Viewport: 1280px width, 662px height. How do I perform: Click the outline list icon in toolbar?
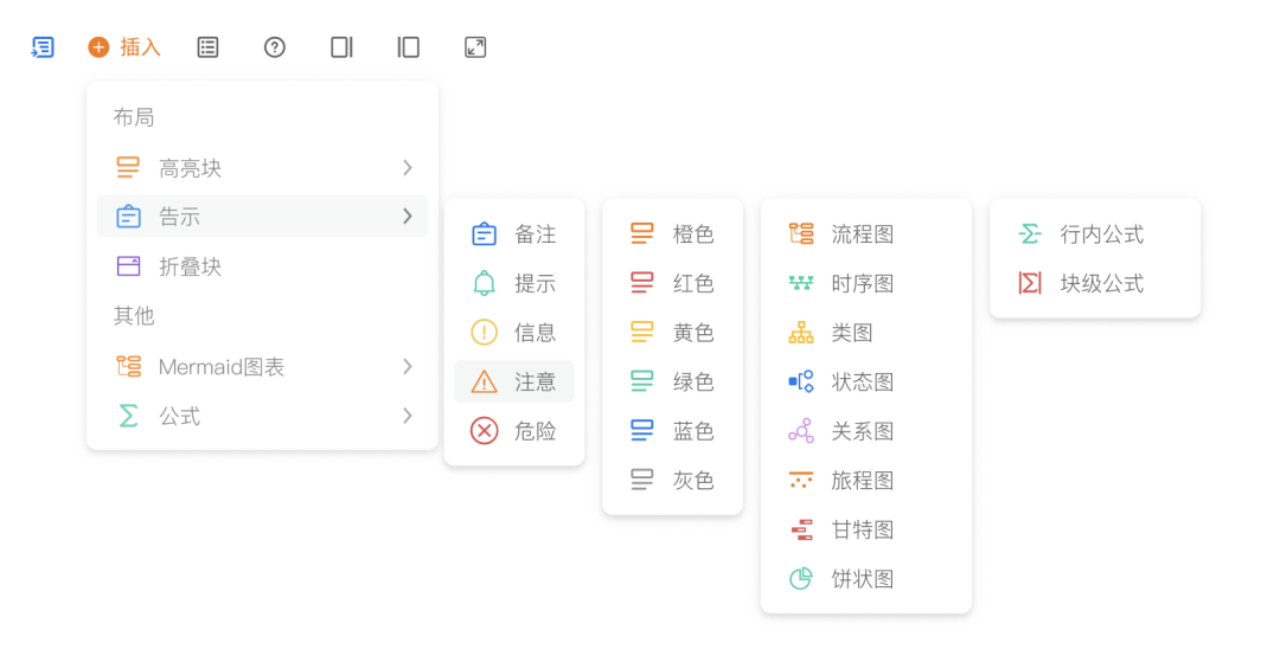[x=208, y=47]
